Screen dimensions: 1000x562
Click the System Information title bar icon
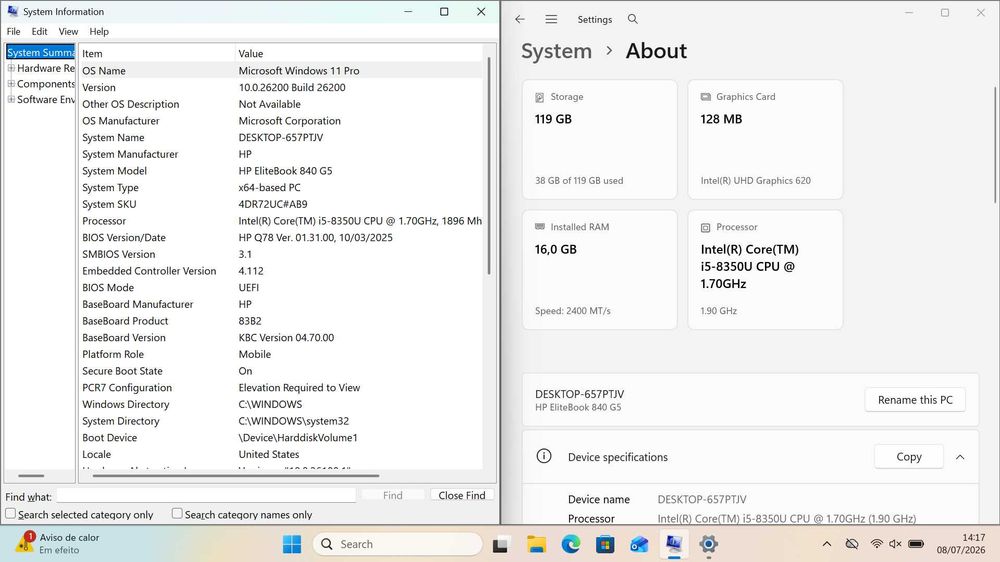[x=12, y=11]
